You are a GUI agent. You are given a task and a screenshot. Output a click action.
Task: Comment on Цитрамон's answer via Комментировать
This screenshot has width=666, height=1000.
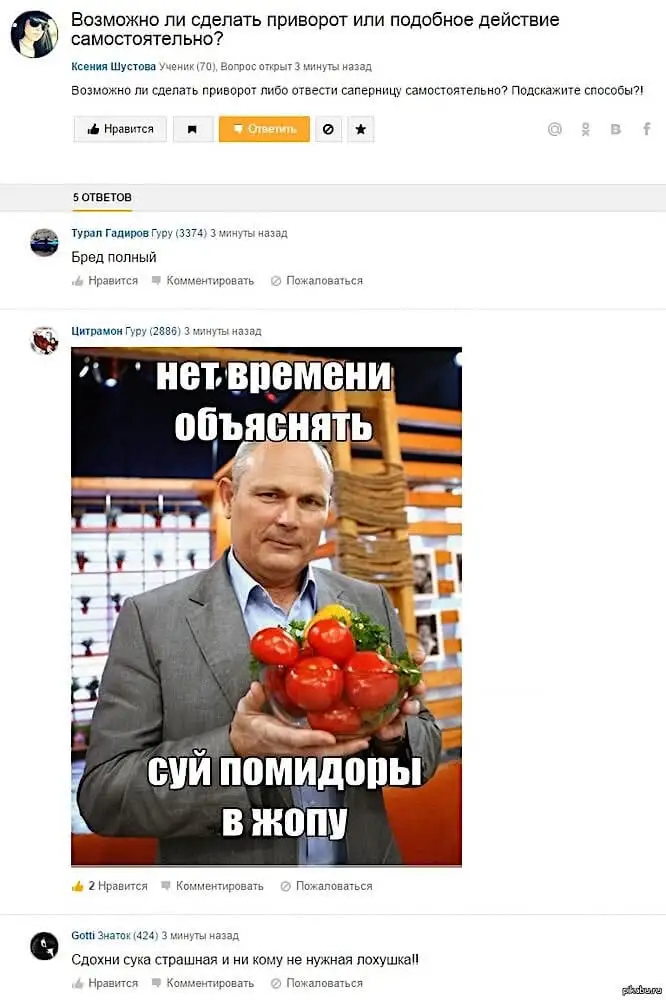click(212, 886)
